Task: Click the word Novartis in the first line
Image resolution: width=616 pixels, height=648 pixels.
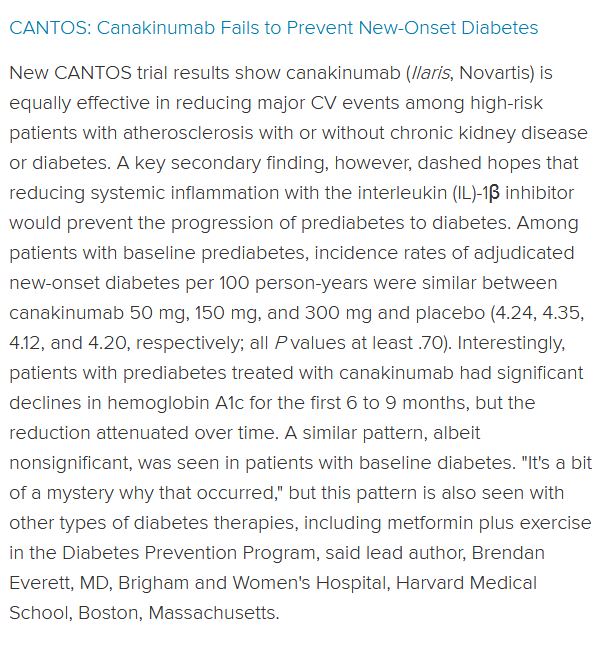Action: 491,73
